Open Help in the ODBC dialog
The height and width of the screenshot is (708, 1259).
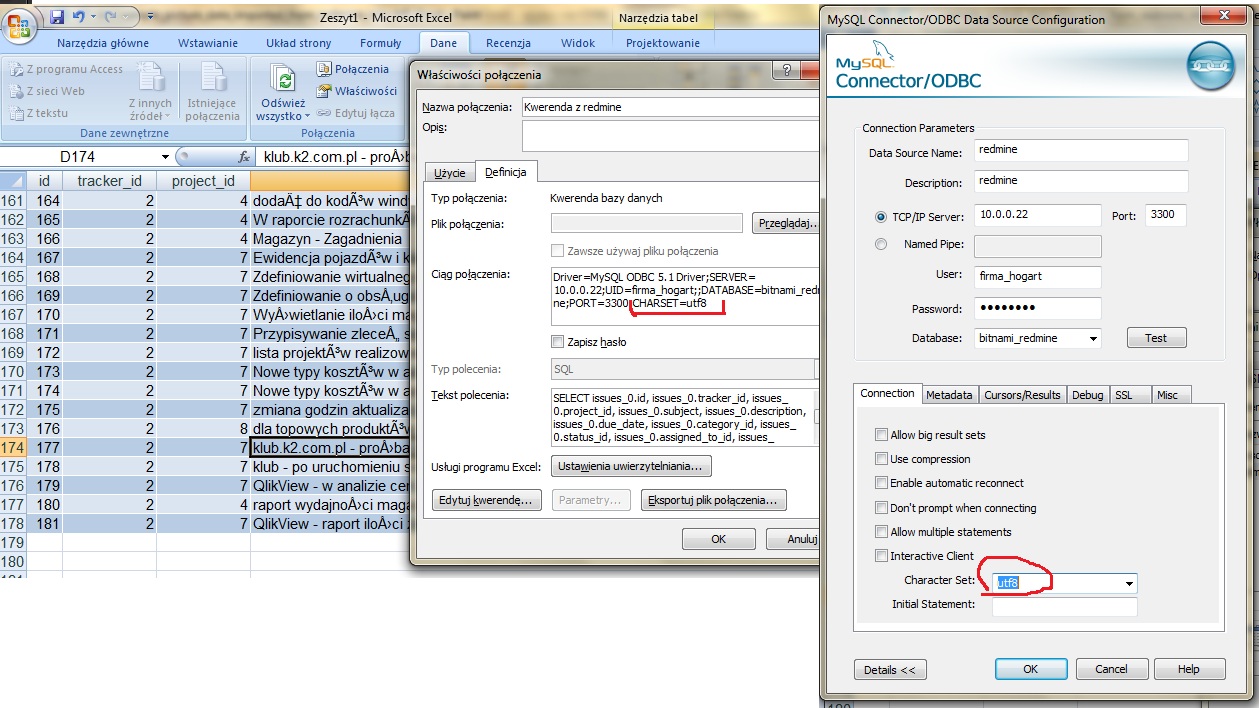click(1189, 669)
